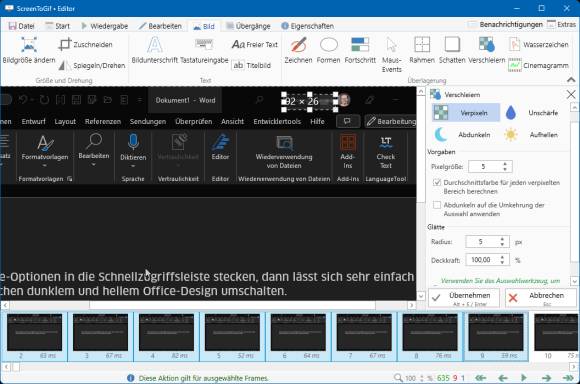Open Maus-Events overlay tool
The image size is (580, 384).
[391, 54]
